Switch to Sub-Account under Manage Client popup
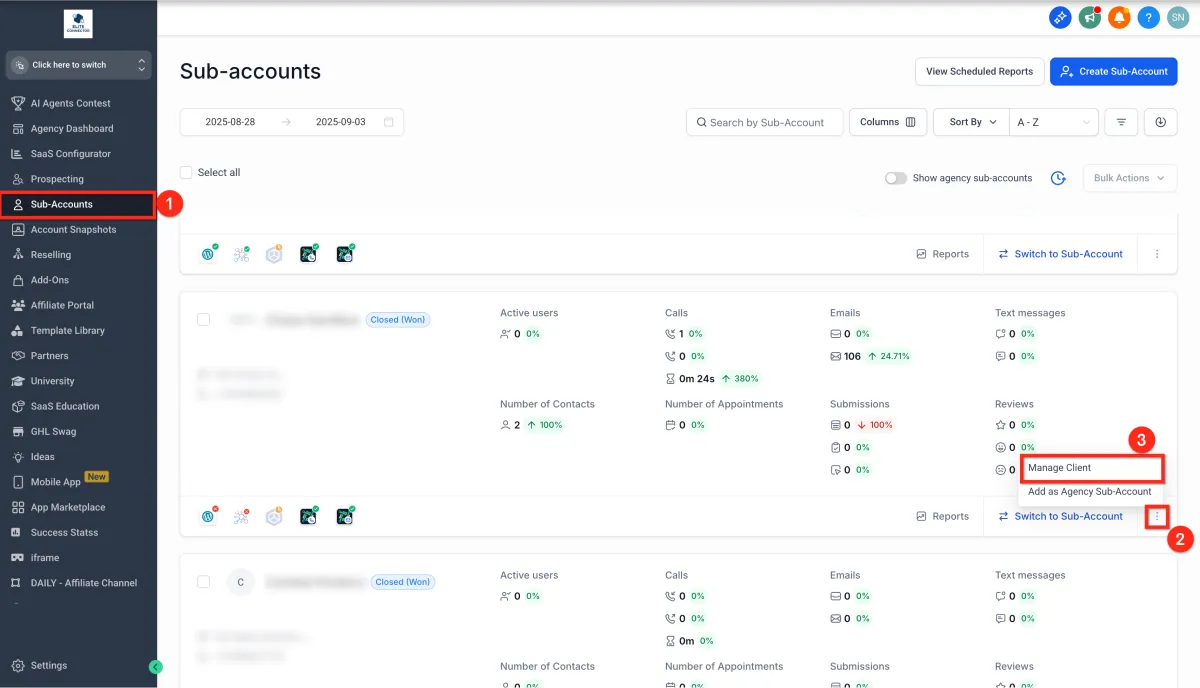Image resolution: width=1200 pixels, height=688 pixels. pyautogui.click(x=1060, y=516)
